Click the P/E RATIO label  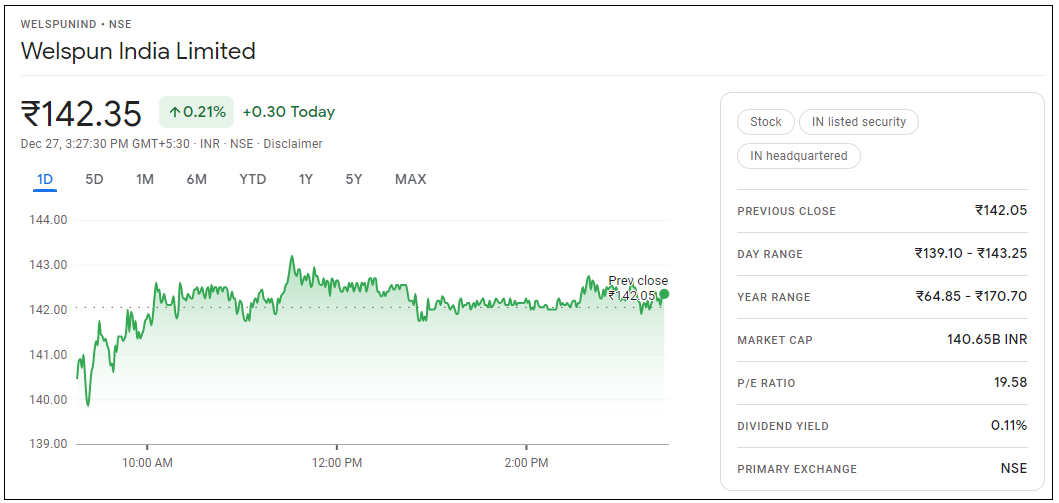[767, 383]
